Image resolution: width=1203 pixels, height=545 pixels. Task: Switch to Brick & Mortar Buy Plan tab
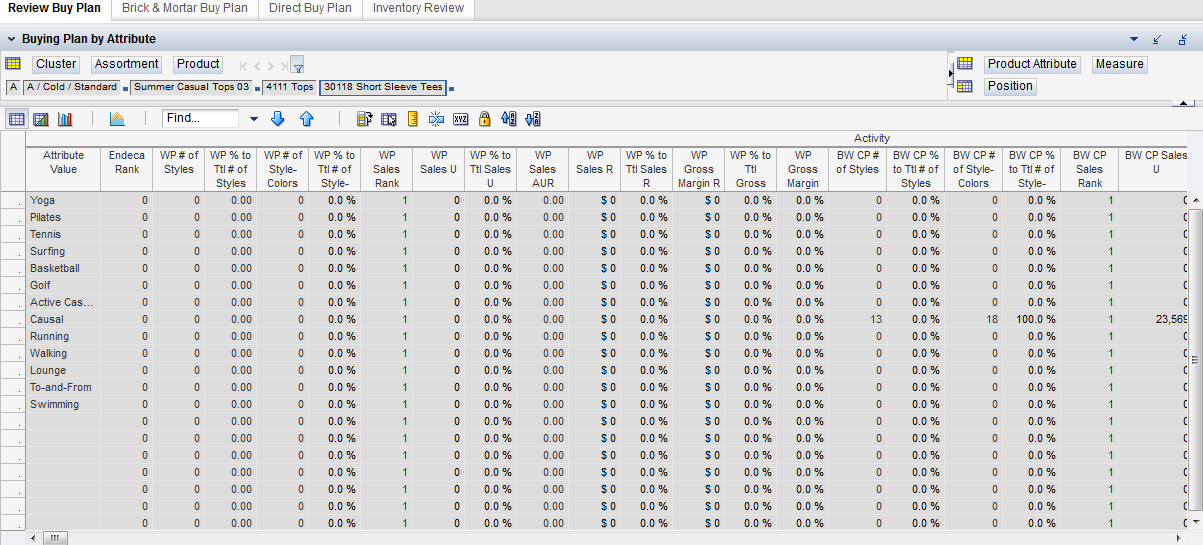(x=185, y=8)
